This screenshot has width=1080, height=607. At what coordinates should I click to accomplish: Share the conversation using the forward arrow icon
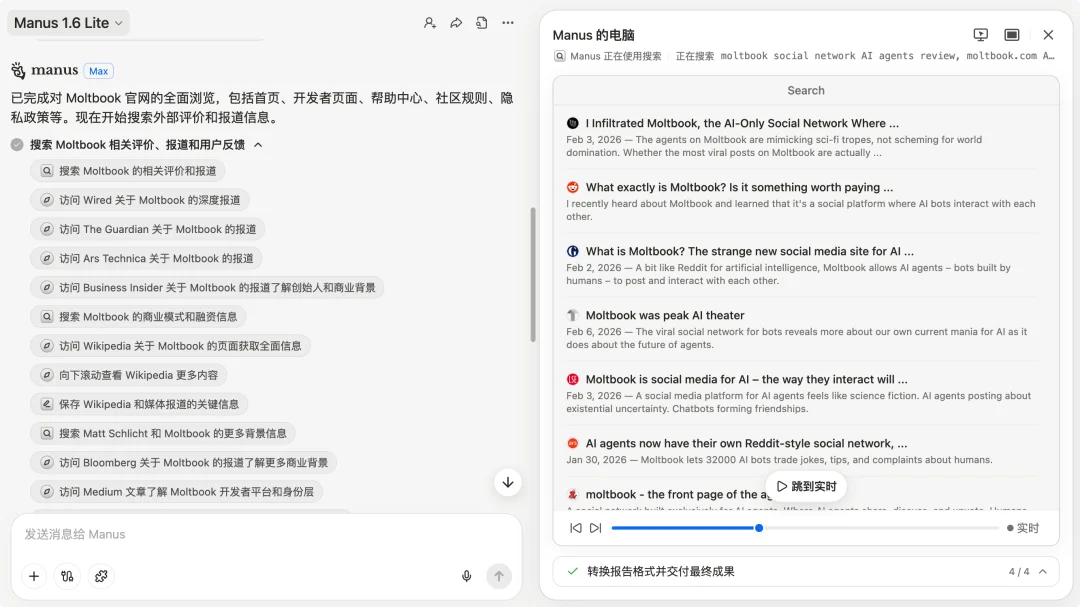click(456, 22)
